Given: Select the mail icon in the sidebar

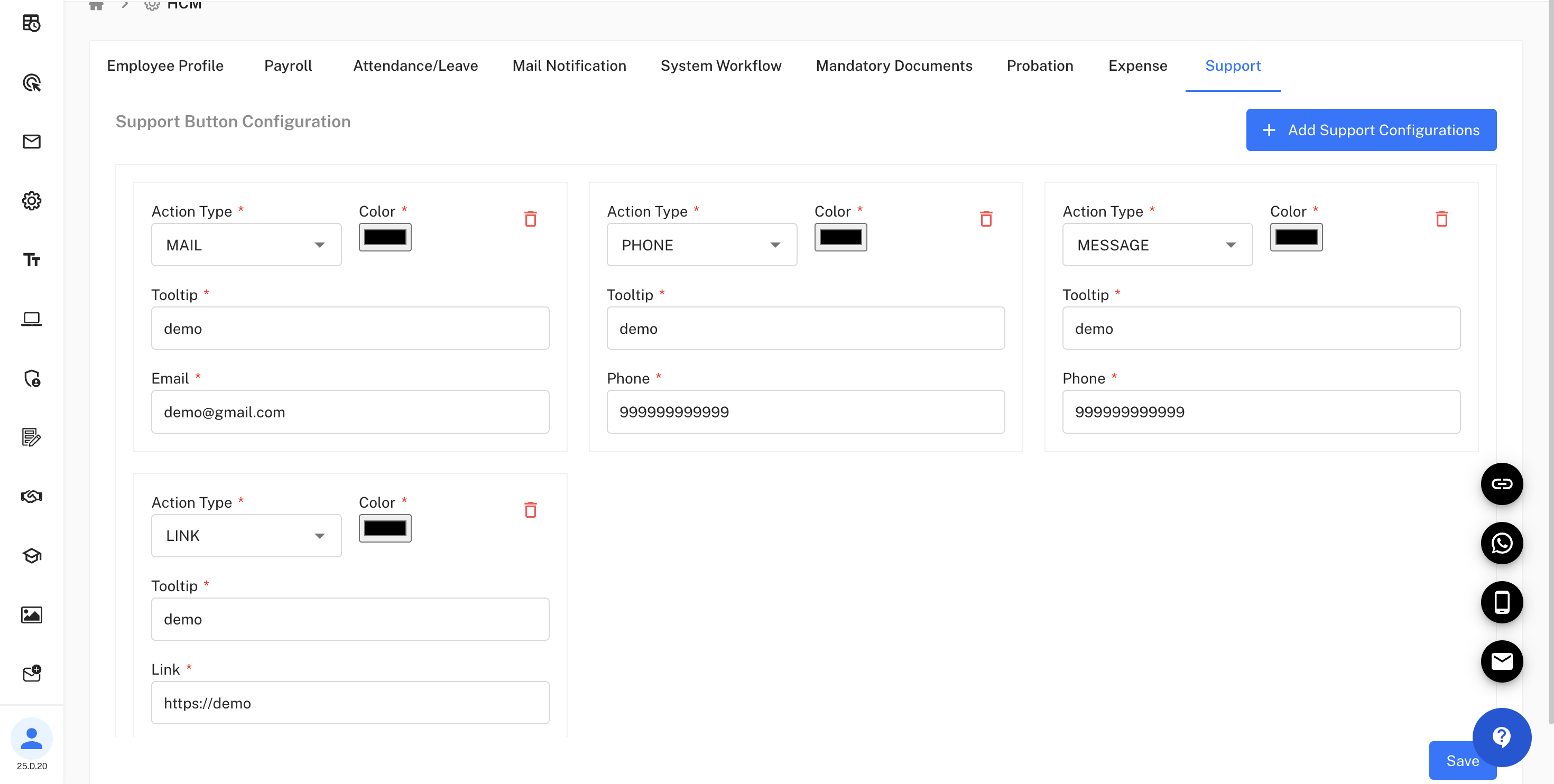Looking at the screenshot, I should (x=31, y=142).
